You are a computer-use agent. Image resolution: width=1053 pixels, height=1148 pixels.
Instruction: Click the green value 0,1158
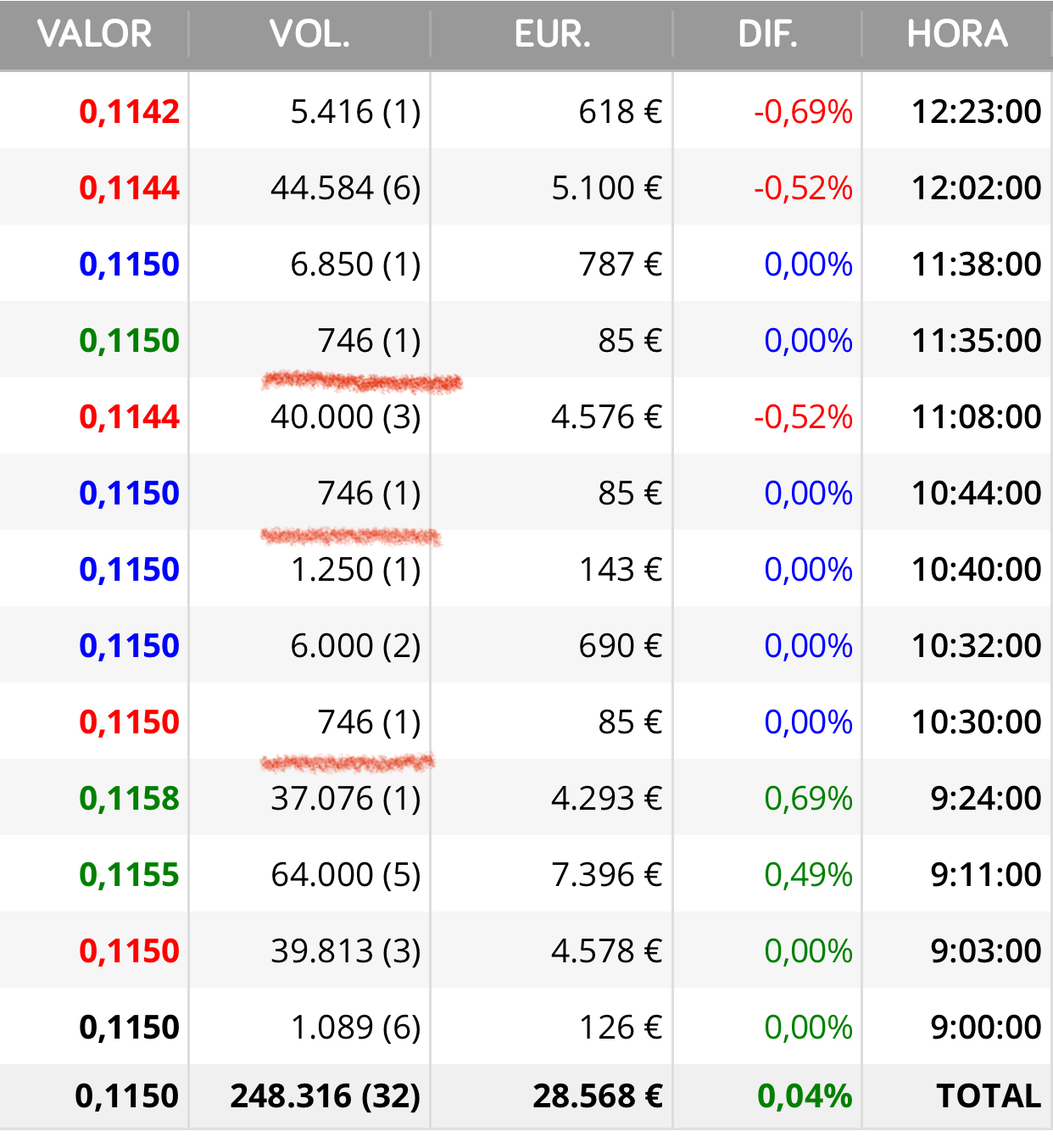click(x=129, y=799)
